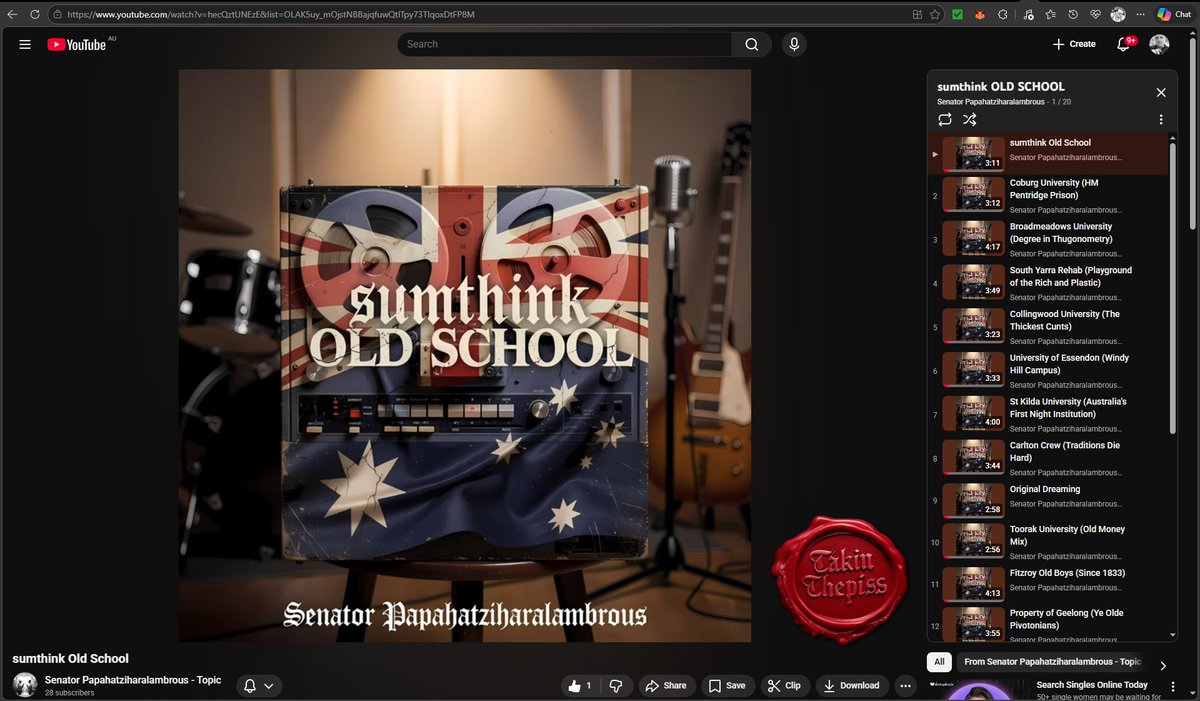Image resolution: width=1200 pixels, height=701 pixels.
Task: Select From Senator Papahatziharalambrous - Topic chip
Action: (1052, 662)
